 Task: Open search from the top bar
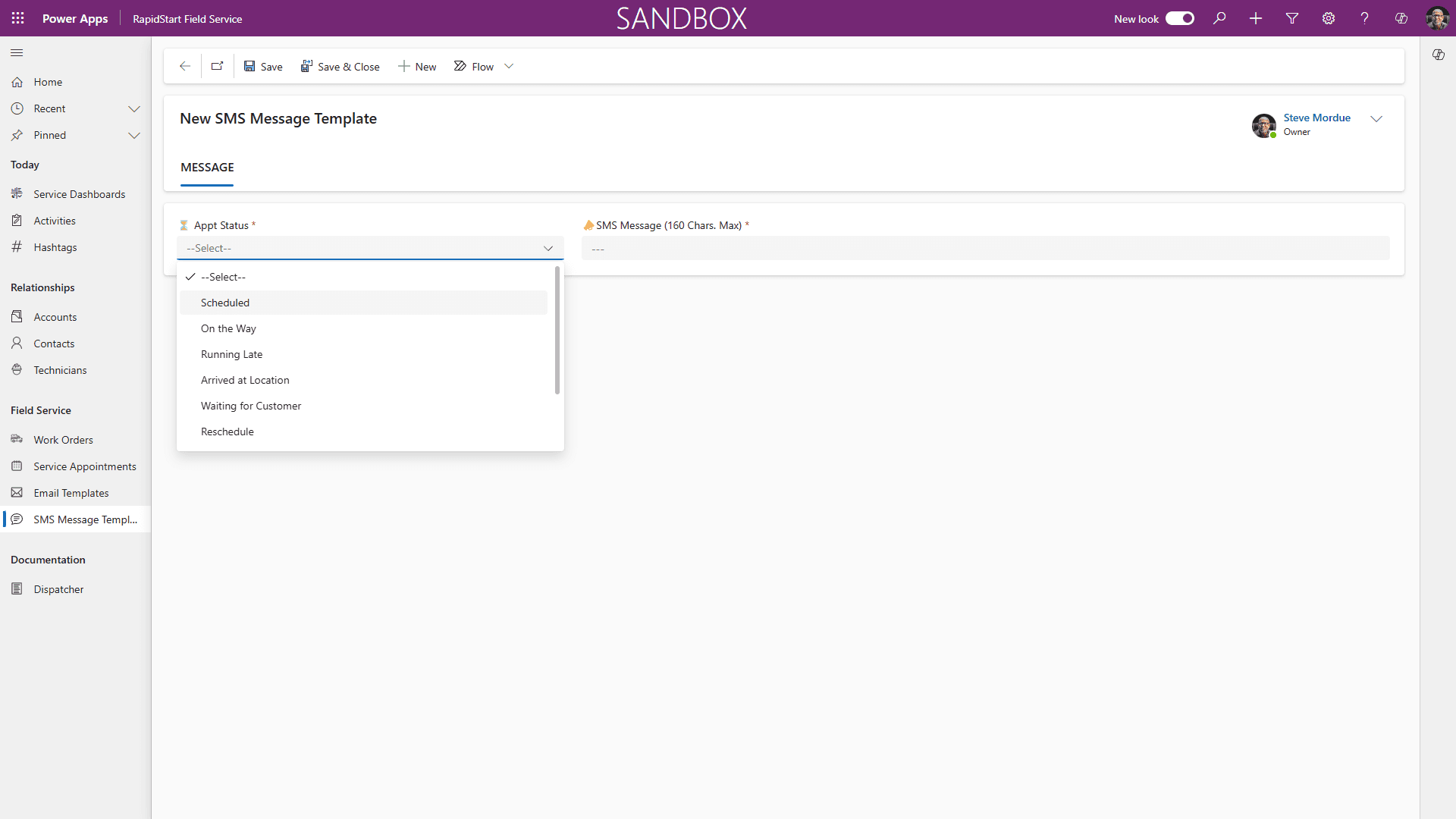click(1219, 18)
